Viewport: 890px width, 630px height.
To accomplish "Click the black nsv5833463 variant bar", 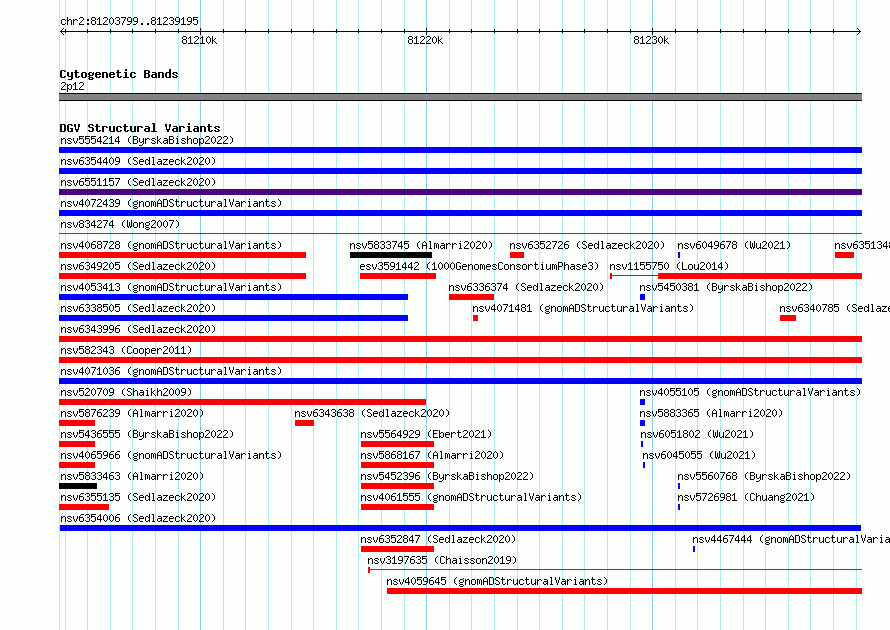I will (x=78, y=486).
